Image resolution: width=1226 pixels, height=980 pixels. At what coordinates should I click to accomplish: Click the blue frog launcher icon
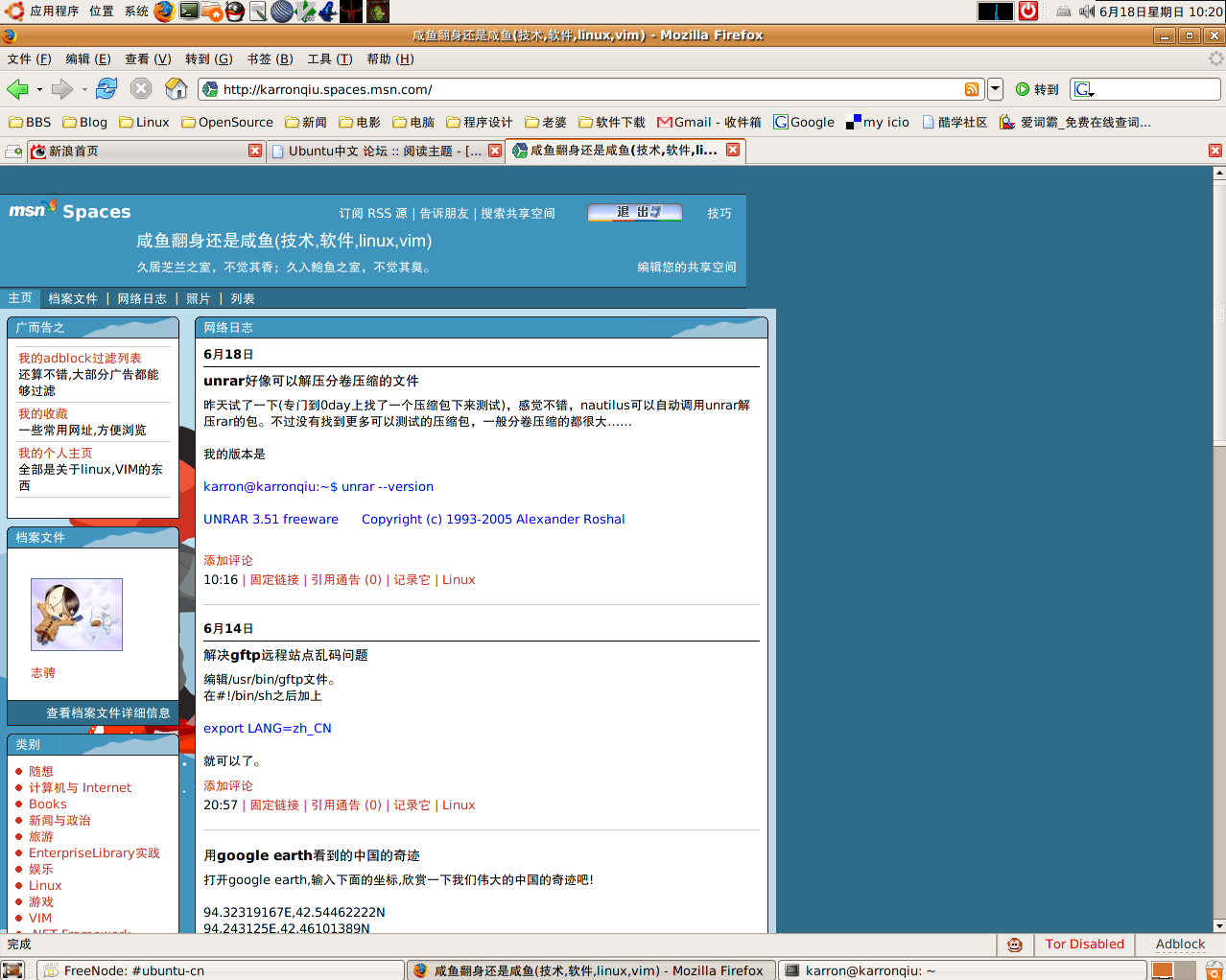tap(328, 12)
